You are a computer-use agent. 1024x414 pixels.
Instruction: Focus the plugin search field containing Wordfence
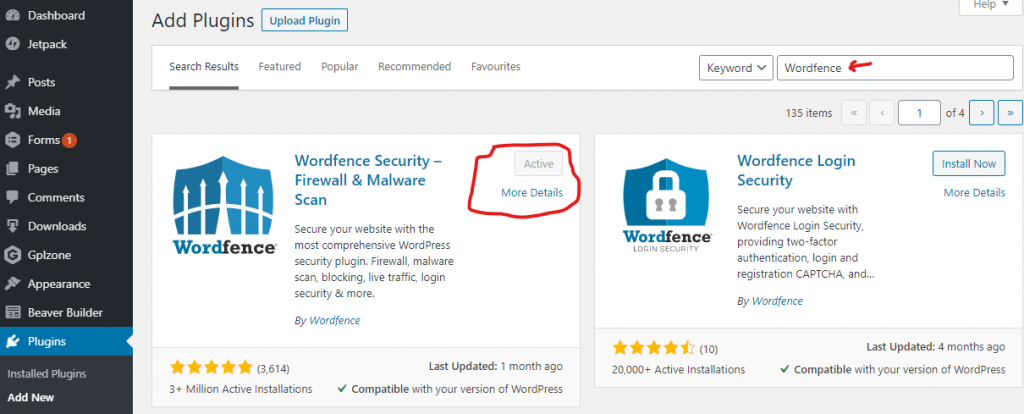coord(895,68)
